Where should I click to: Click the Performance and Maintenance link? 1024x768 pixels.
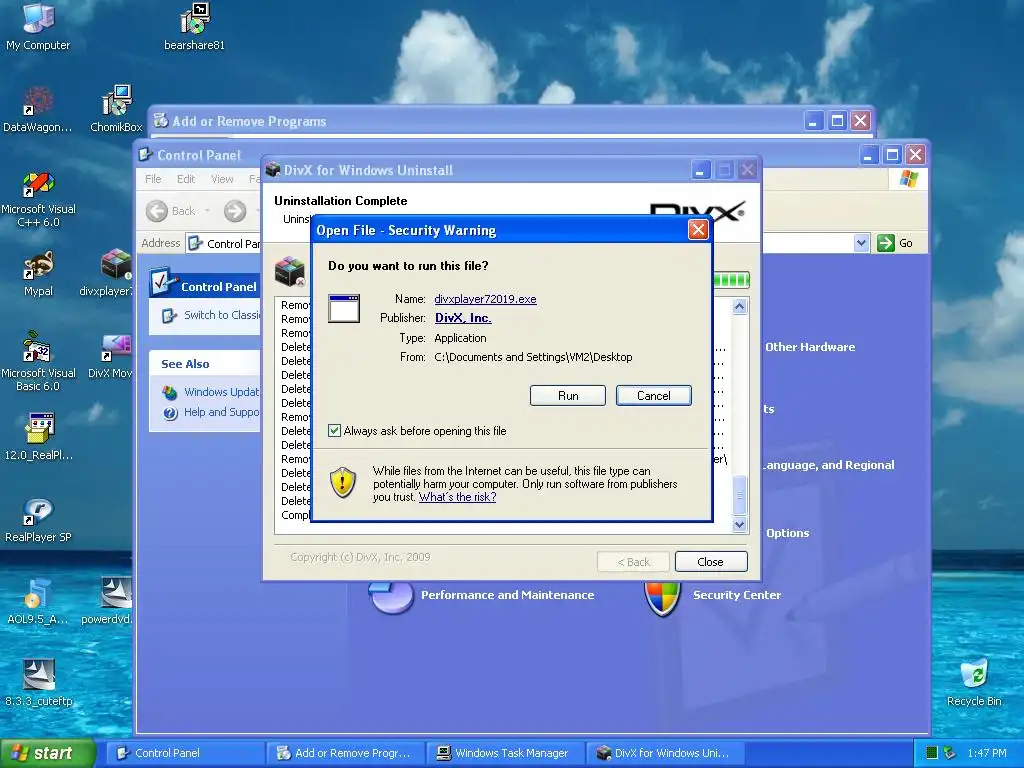(507, 595)
